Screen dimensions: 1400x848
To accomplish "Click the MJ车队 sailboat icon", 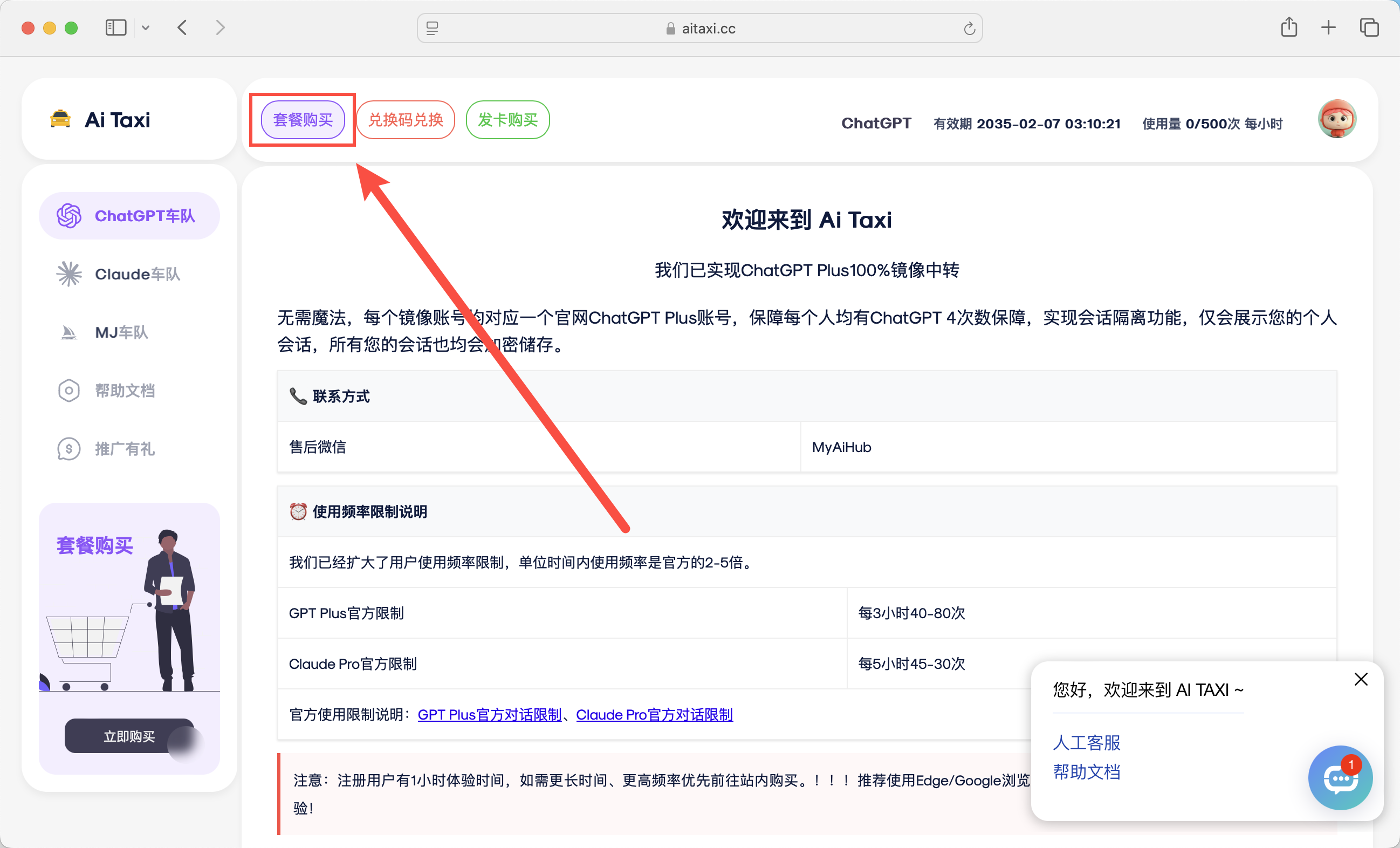I will 68,332.
